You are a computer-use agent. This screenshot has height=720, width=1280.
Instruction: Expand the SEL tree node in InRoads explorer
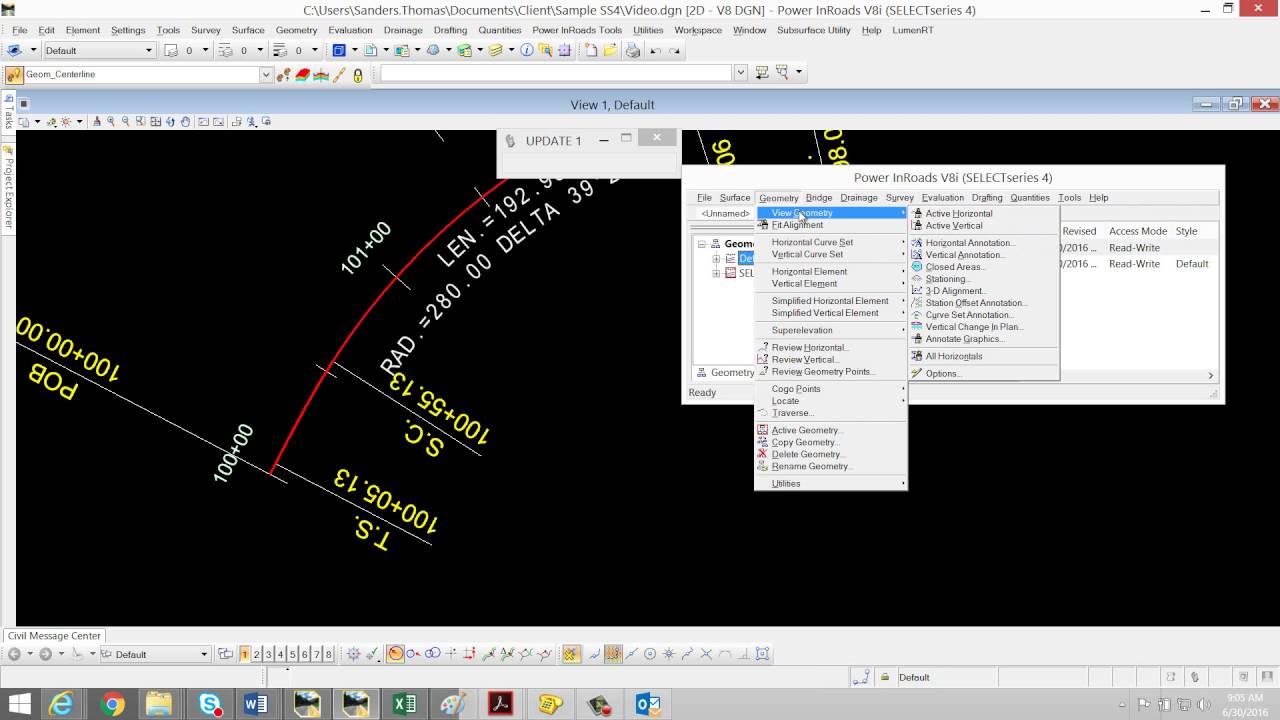716,273
